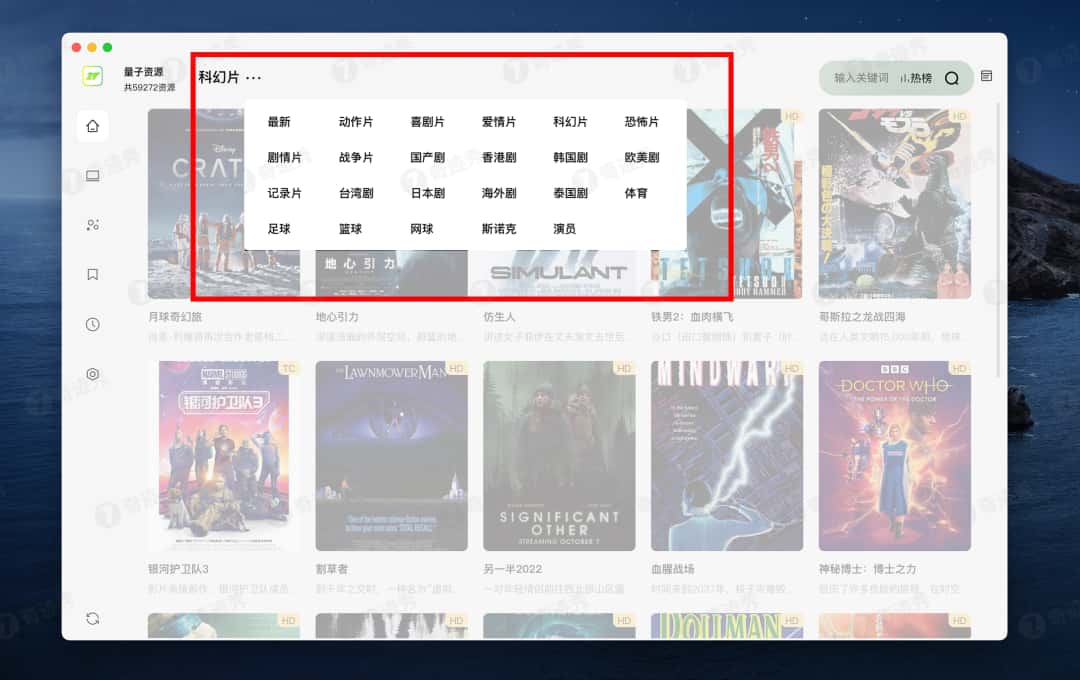Switch to the 泰国剧 category
Image resolution: width=1080 pixels, height=680 pixels.
point(570,194)
